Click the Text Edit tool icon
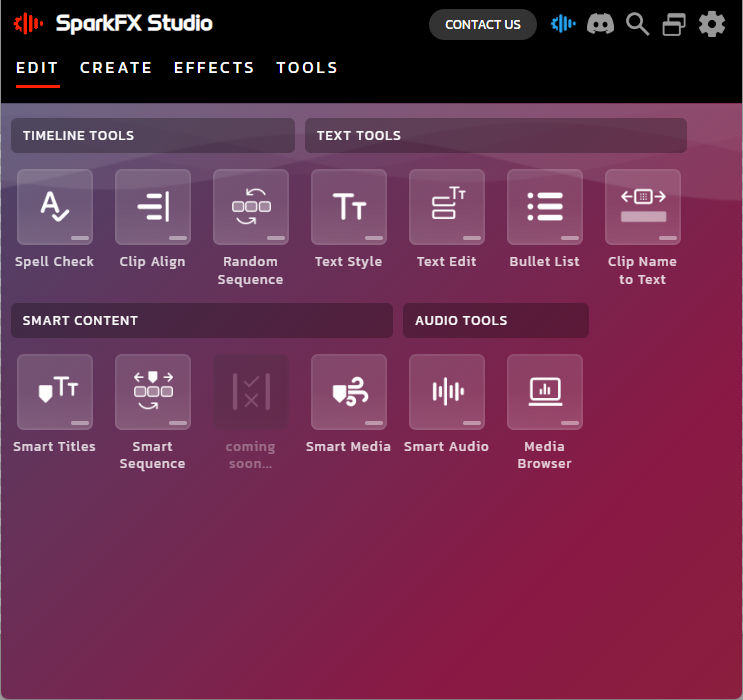The width and height of the screenshot is (743, 700). 447,207
